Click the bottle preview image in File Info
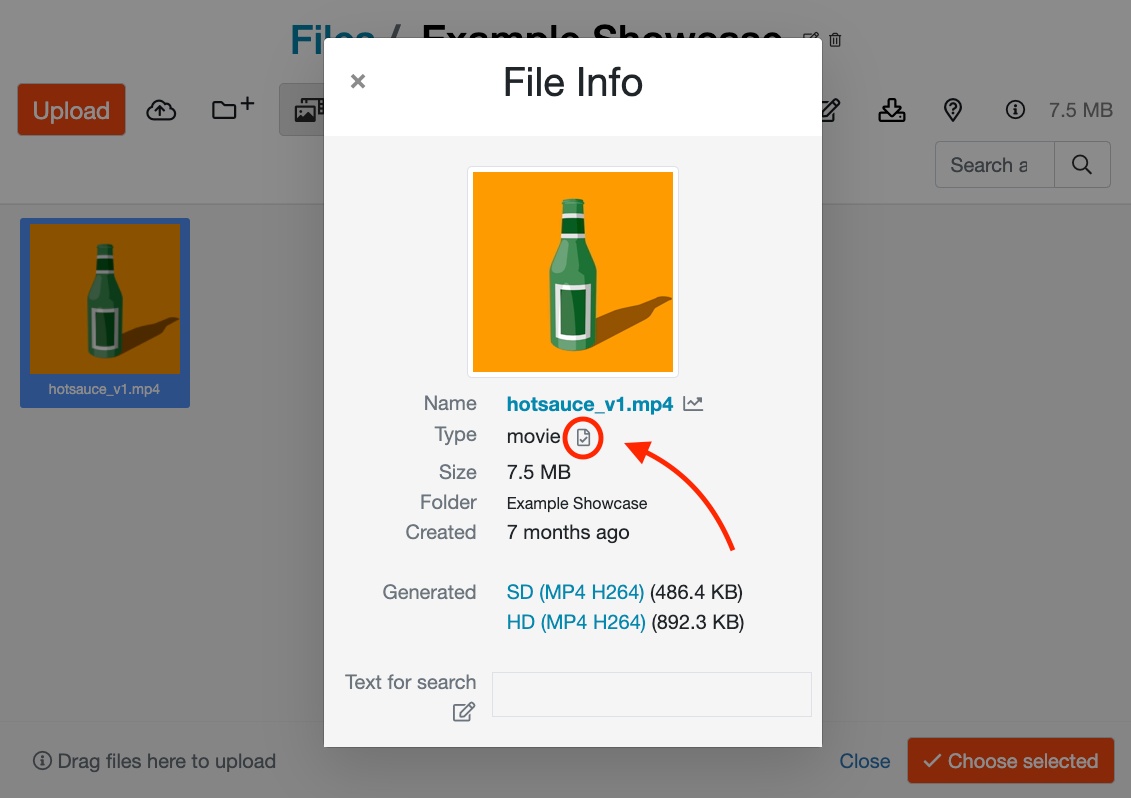The height and width of the screenshot is (798, 1131). pyautogui.click(x=573, y=271)
